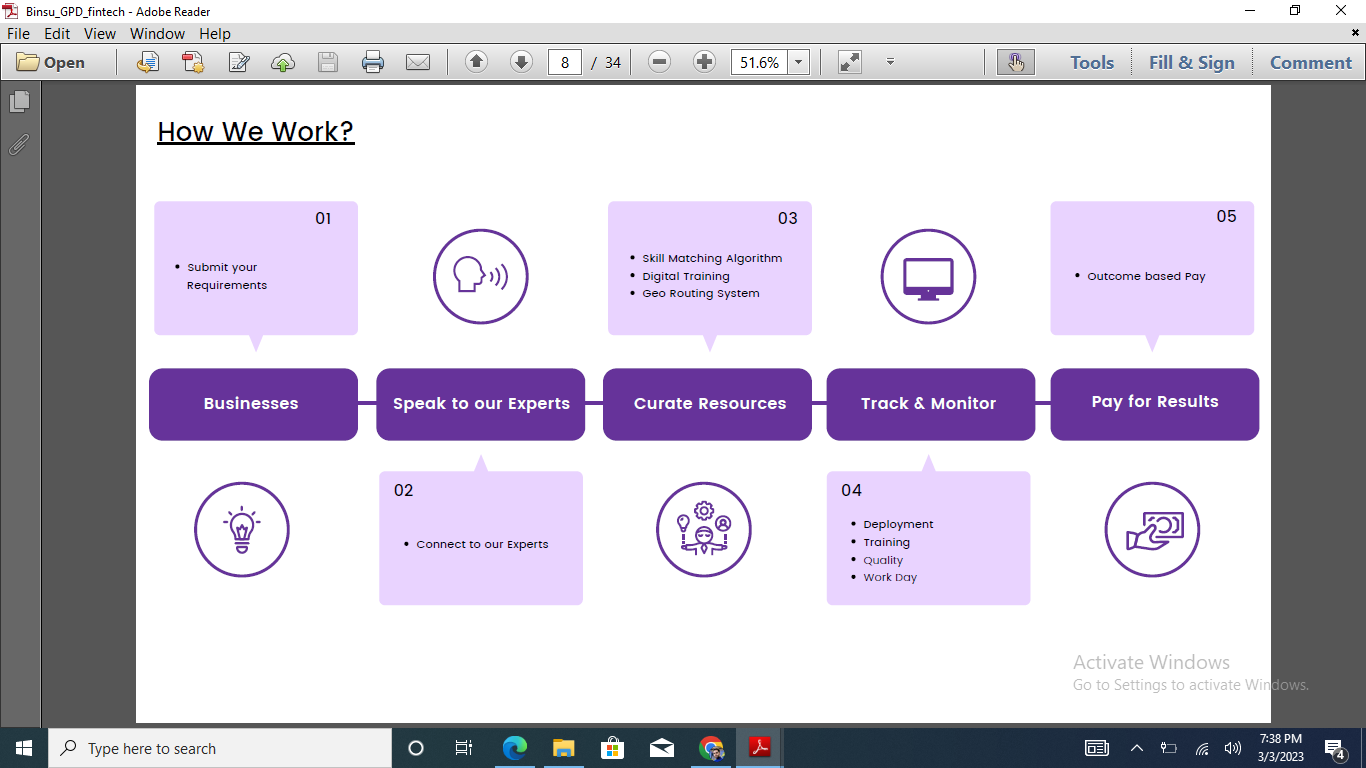Viewport: 1366px width, 768px height.
Task: Open the Window menu
Action: [x=157, y=33]
